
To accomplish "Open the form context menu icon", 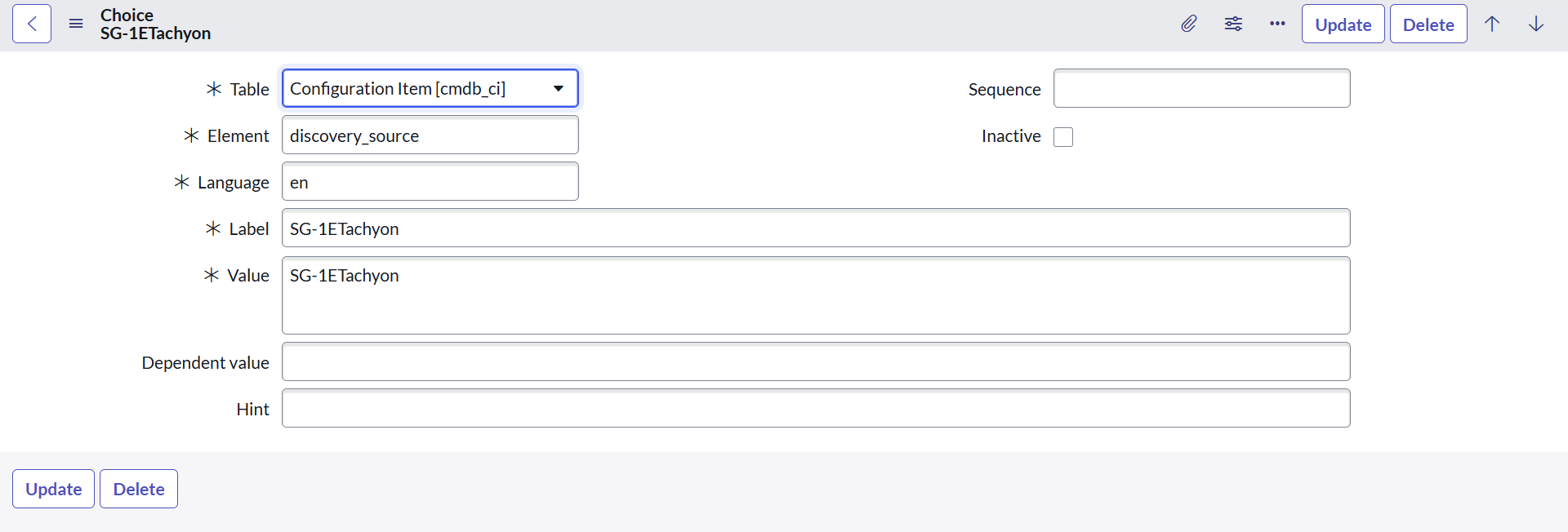I will click(x=76, y=24).
